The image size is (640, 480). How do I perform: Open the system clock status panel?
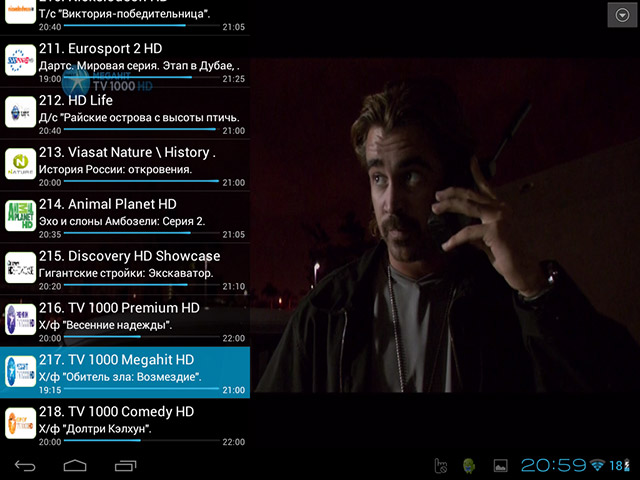coord(553,465)
